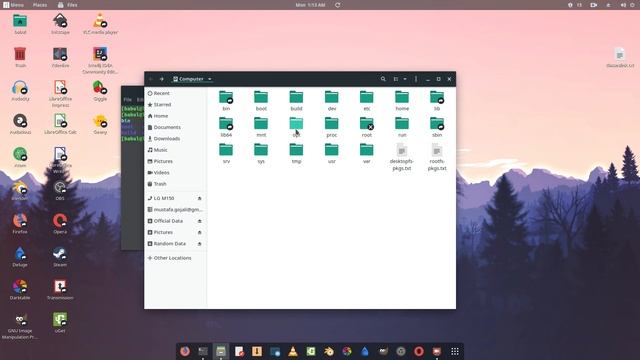
Task: Open LibreOffice Calc desktop shortcut
Action: click(x=60, y=124)
